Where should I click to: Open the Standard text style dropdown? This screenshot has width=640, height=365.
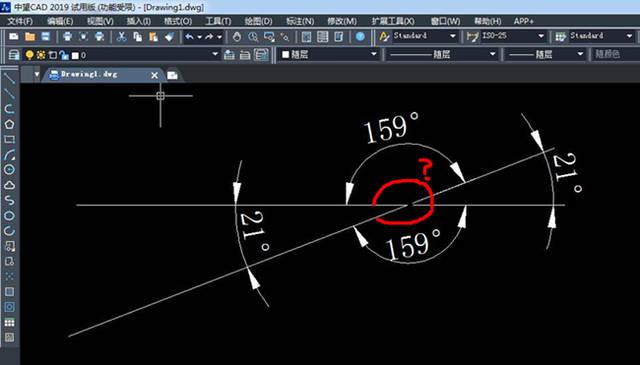pos(453,36)
